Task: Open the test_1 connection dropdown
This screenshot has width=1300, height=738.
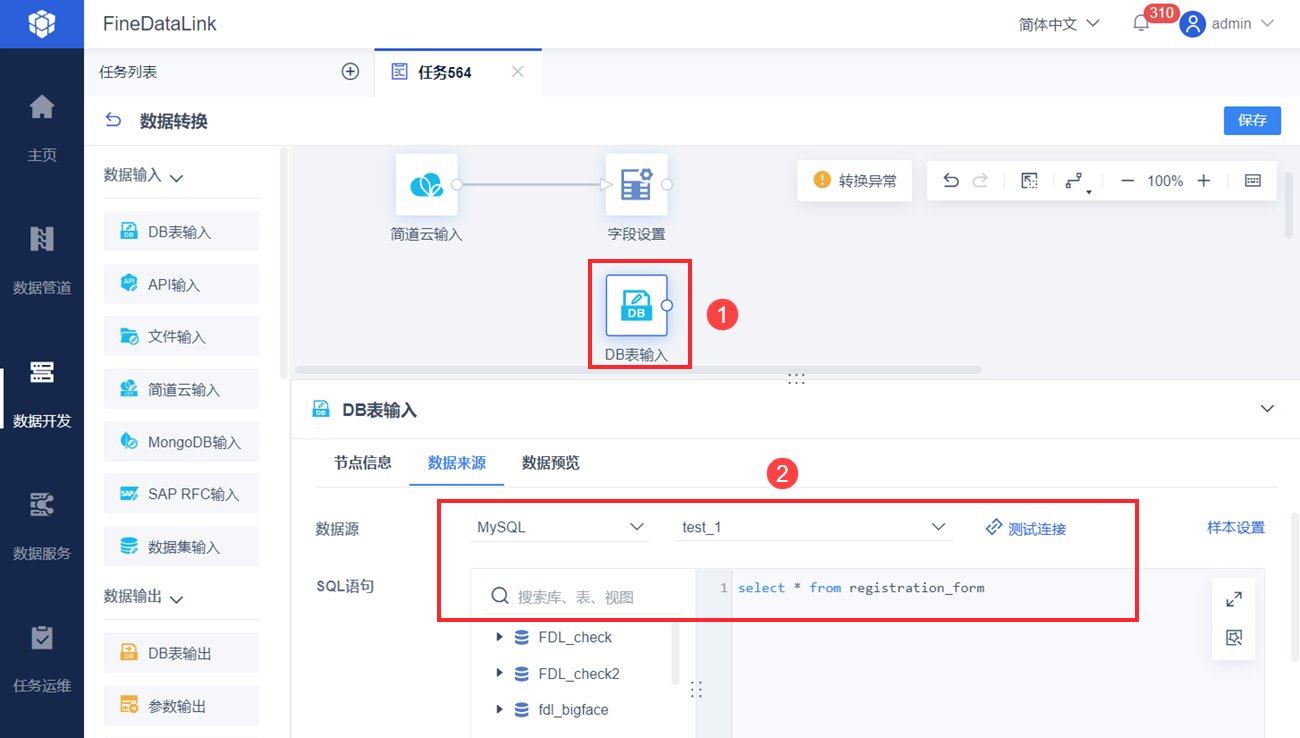Action: point(813,527)
